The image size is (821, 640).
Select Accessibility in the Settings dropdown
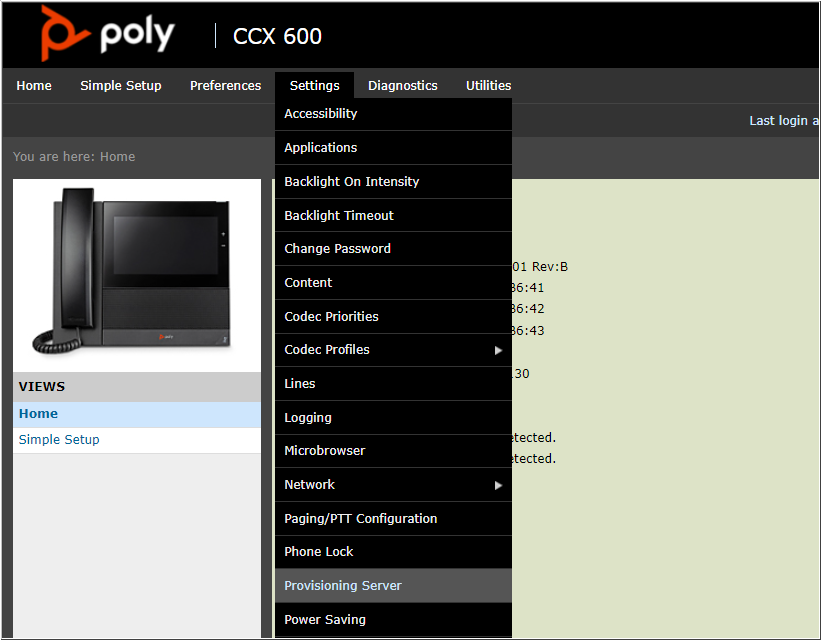pos(320,114)
